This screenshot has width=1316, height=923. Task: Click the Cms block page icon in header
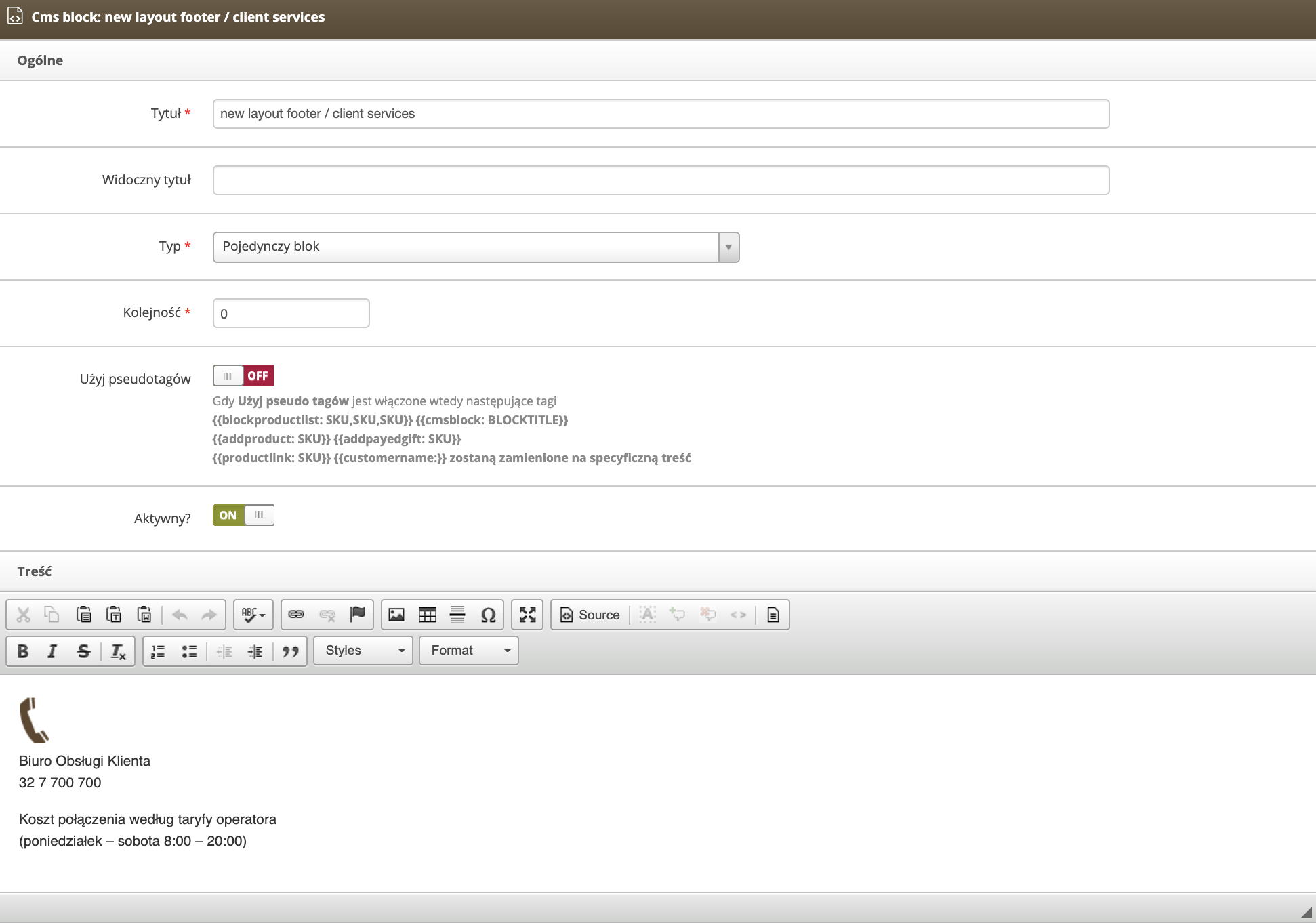(x=15, y=16)
